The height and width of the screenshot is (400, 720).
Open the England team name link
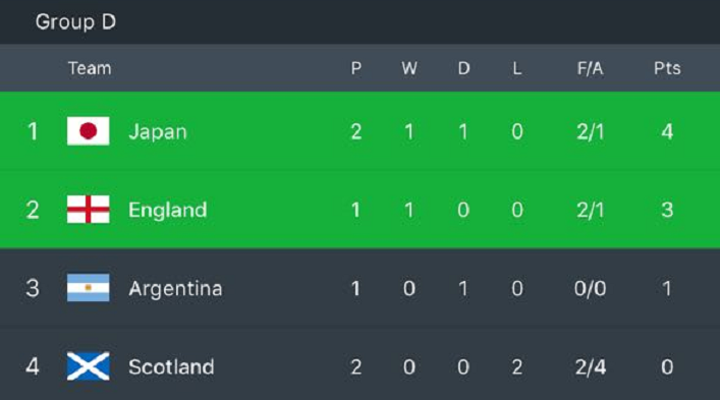pos(167,210)
